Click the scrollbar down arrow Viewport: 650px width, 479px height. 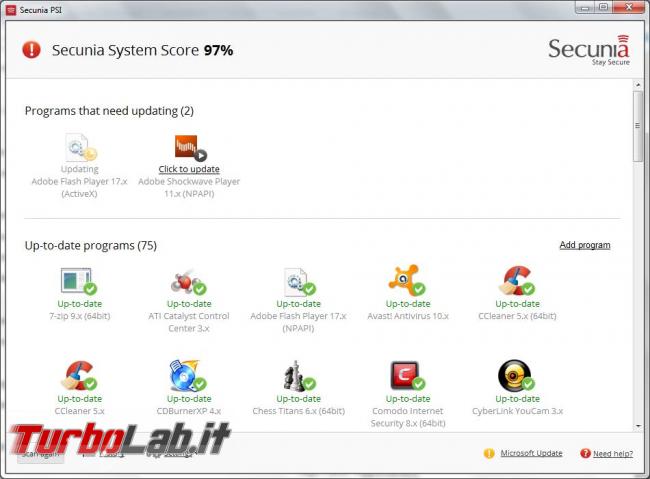638,426
